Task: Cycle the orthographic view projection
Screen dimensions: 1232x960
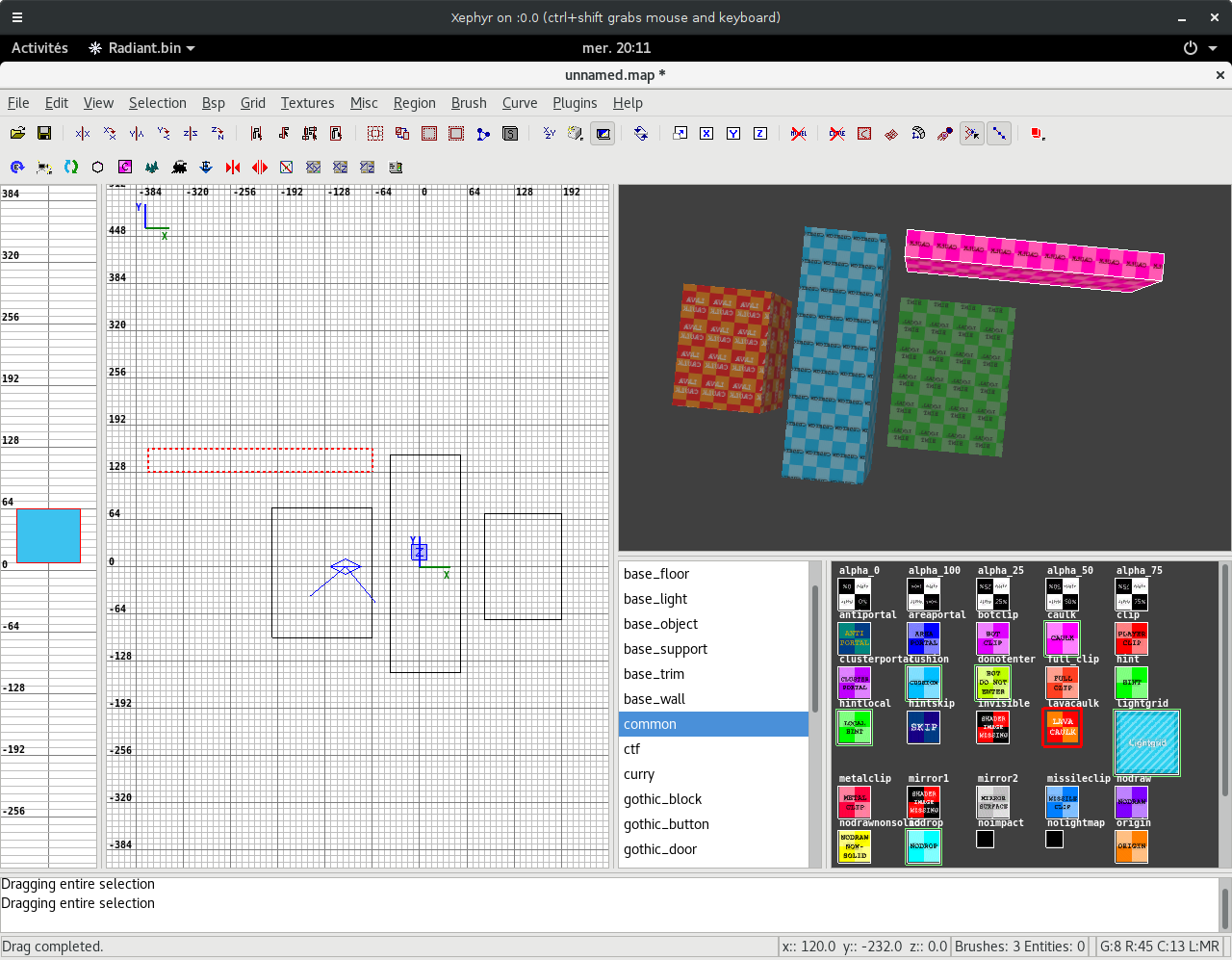Action: [549, 134]
